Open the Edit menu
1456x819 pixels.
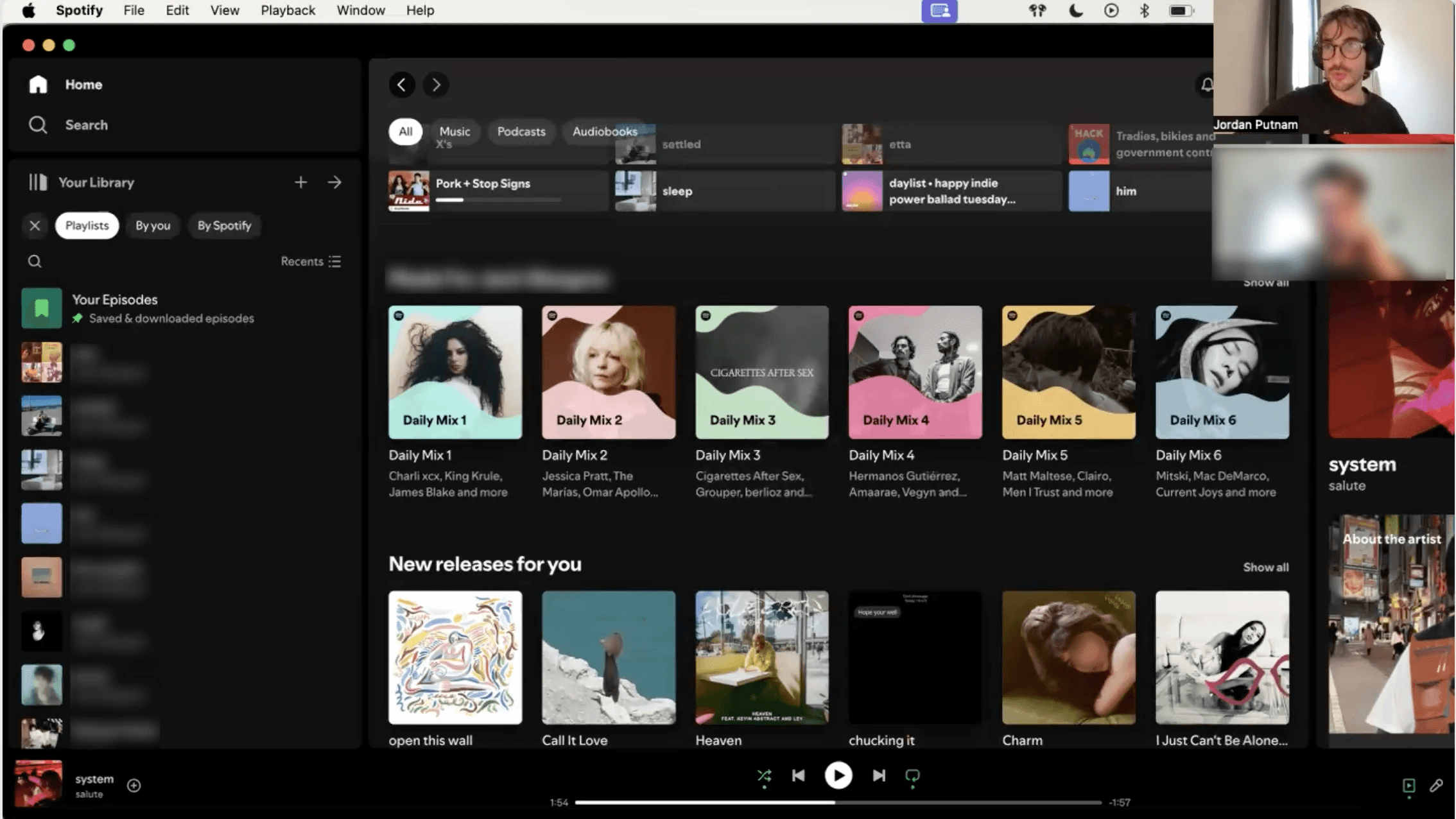(x=177, y=10)
